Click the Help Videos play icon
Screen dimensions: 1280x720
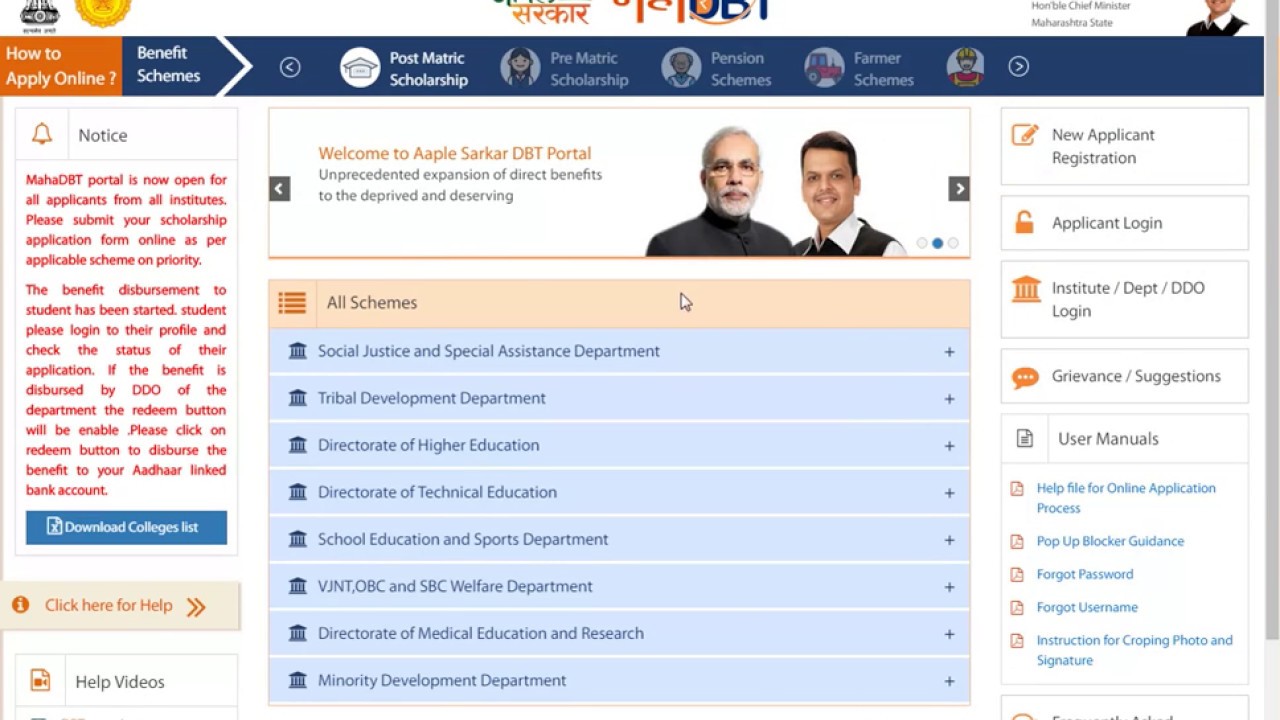click(x=40, y=680)
